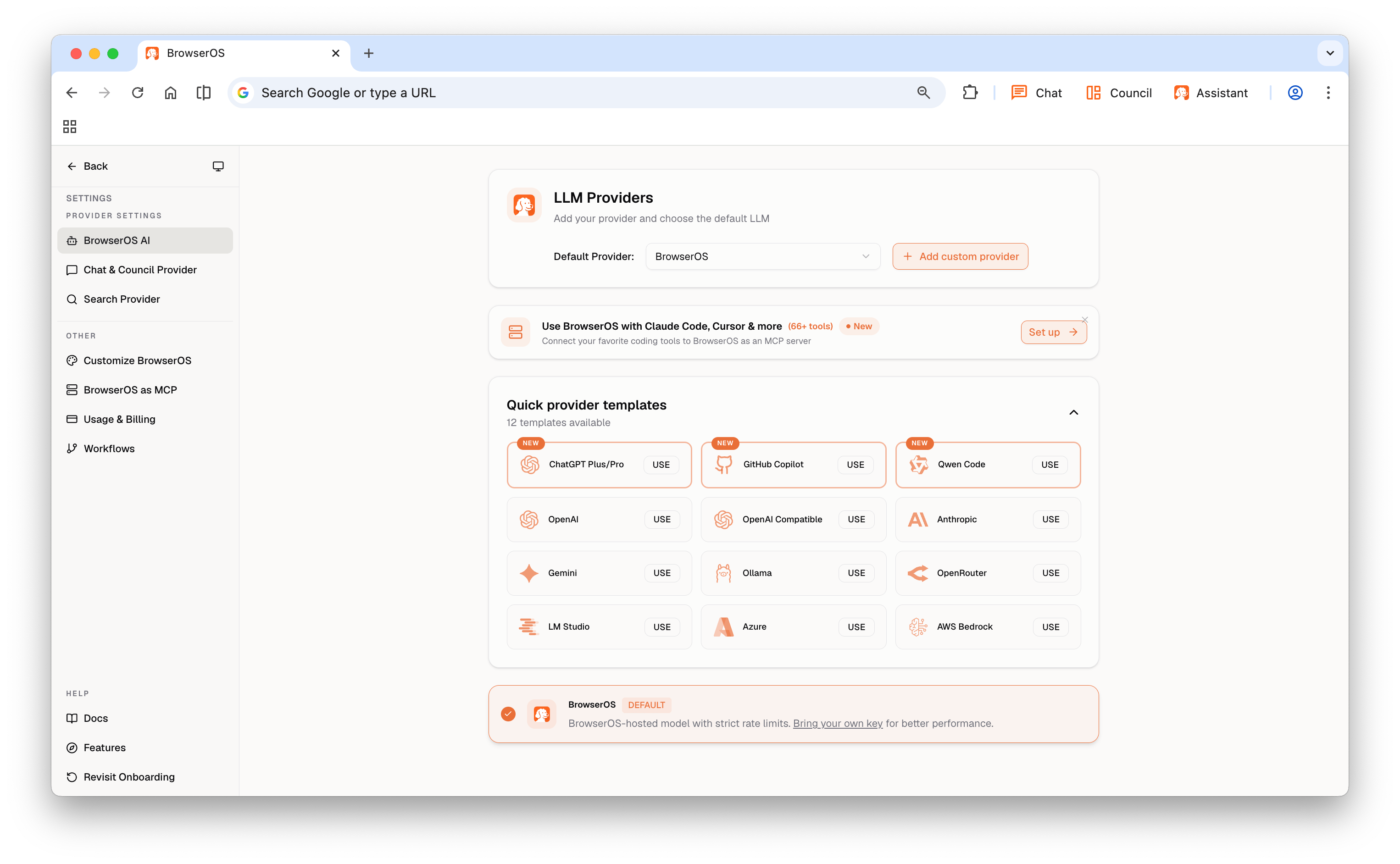Image resolution: width=1400 pixels, height=864 pixels.
Task: Click the AWS Bedrock logo icon
Action: pos(918,627)
